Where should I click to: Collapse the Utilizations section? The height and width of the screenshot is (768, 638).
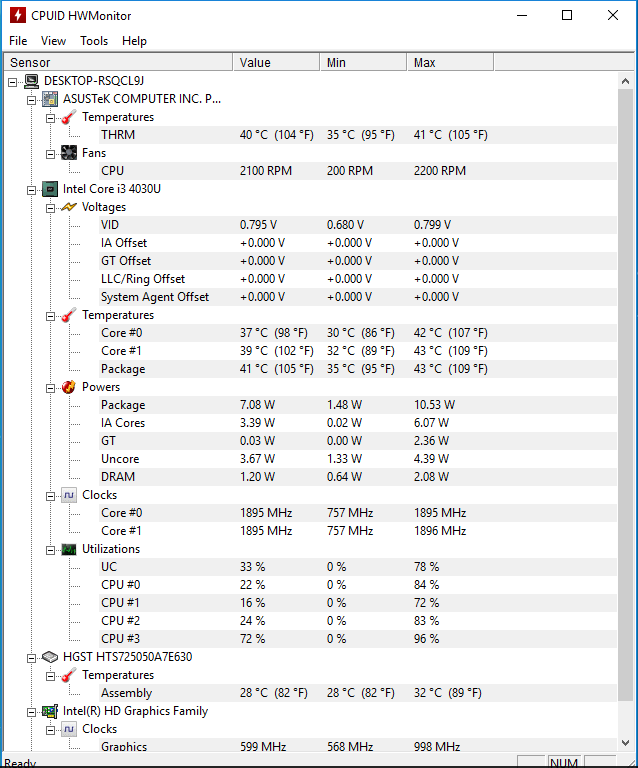click(x=50, y=551)
